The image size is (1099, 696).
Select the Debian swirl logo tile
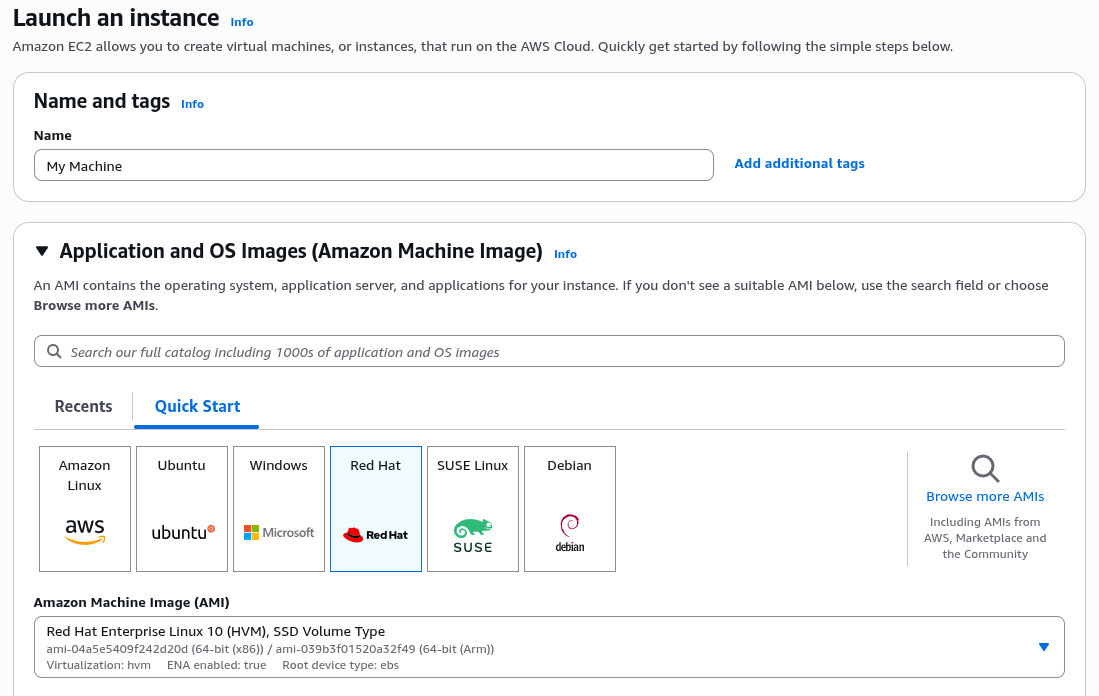click(570, 509)
